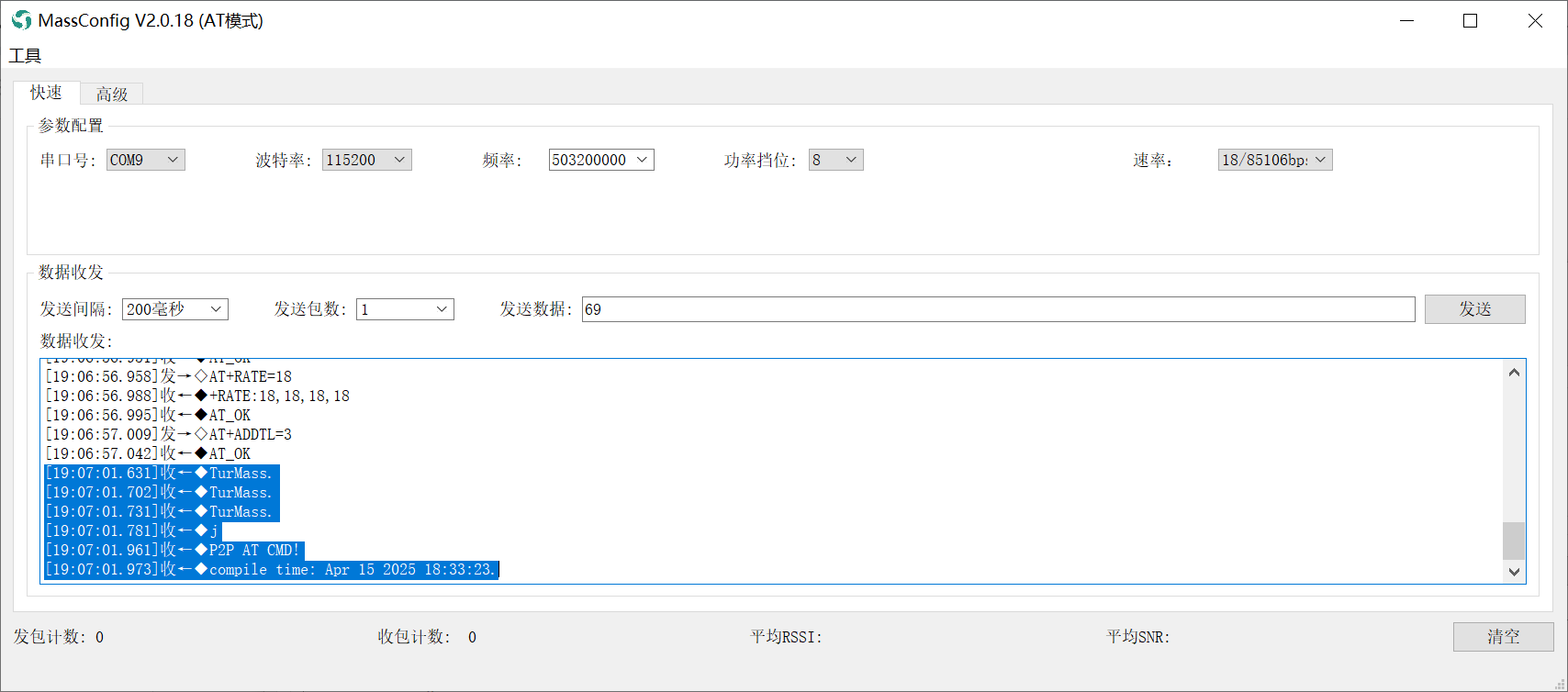1568x692 pixels.
Task: Click the 平均SNR status label
Action: 1138,637
